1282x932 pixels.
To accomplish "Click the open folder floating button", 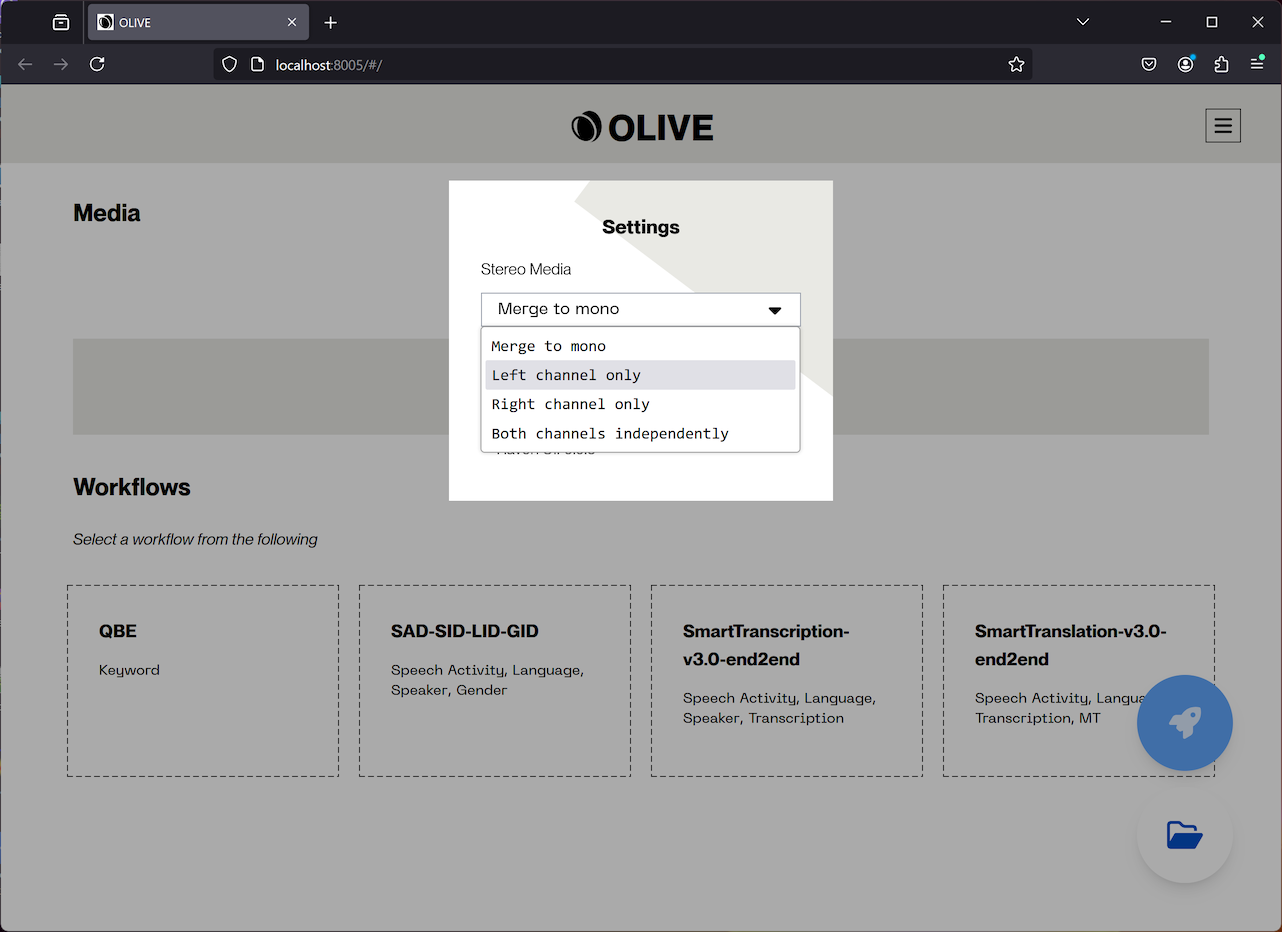I will (1185, 835).
